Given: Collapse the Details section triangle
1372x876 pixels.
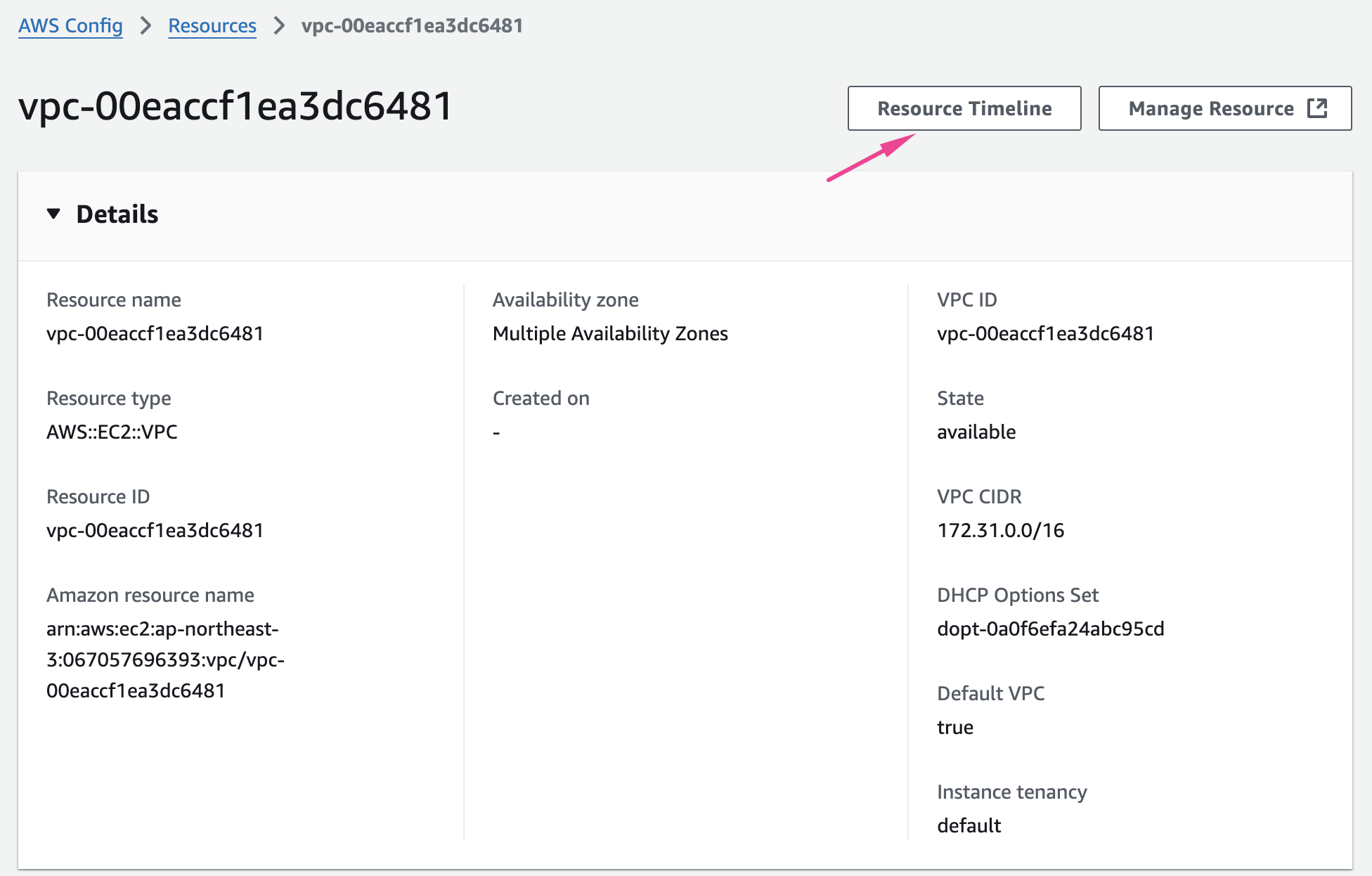Looking at the screenshot, I should pyautogui.click(x=53, y=214).
